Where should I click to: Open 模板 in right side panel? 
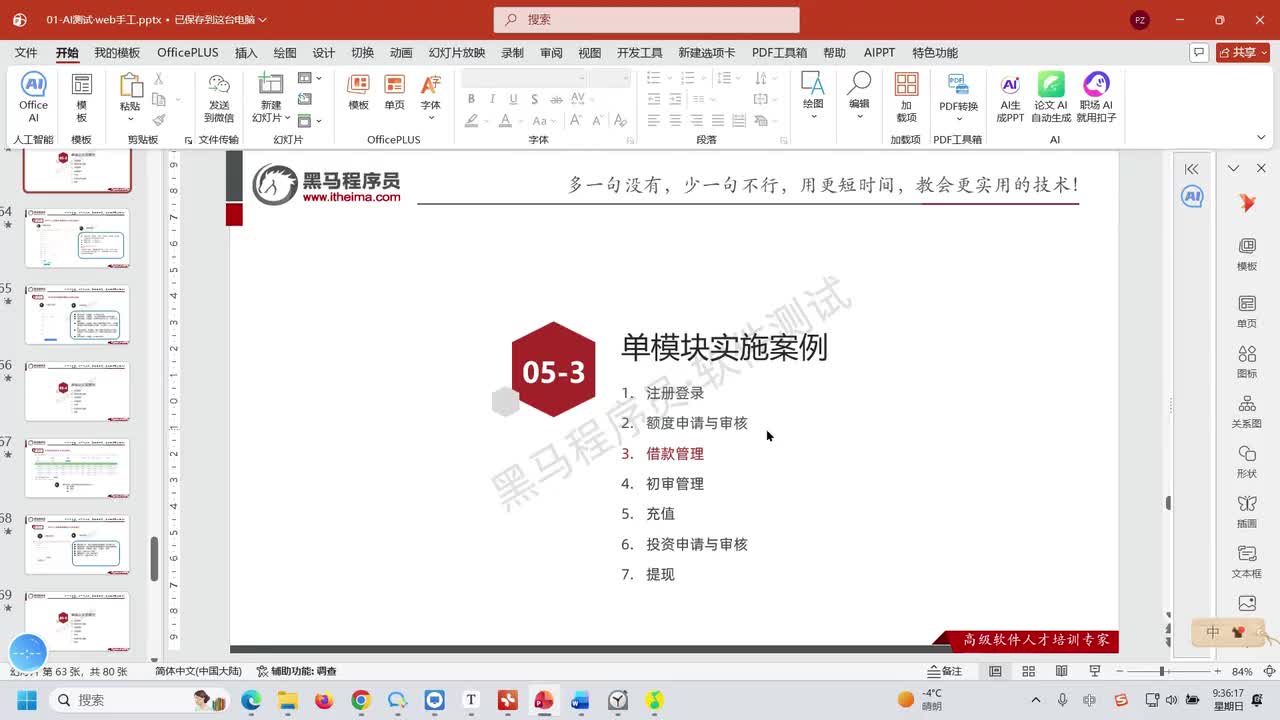click(1247, 255)
